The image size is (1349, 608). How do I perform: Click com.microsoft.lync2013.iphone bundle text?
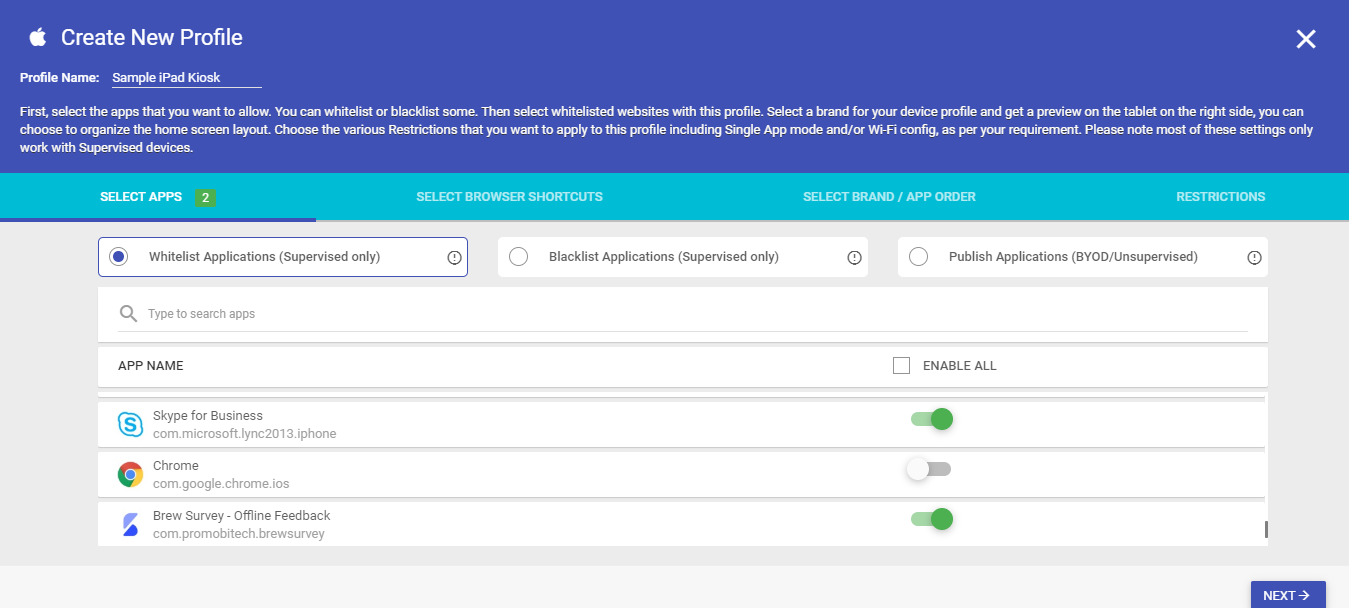pos(244,434)
